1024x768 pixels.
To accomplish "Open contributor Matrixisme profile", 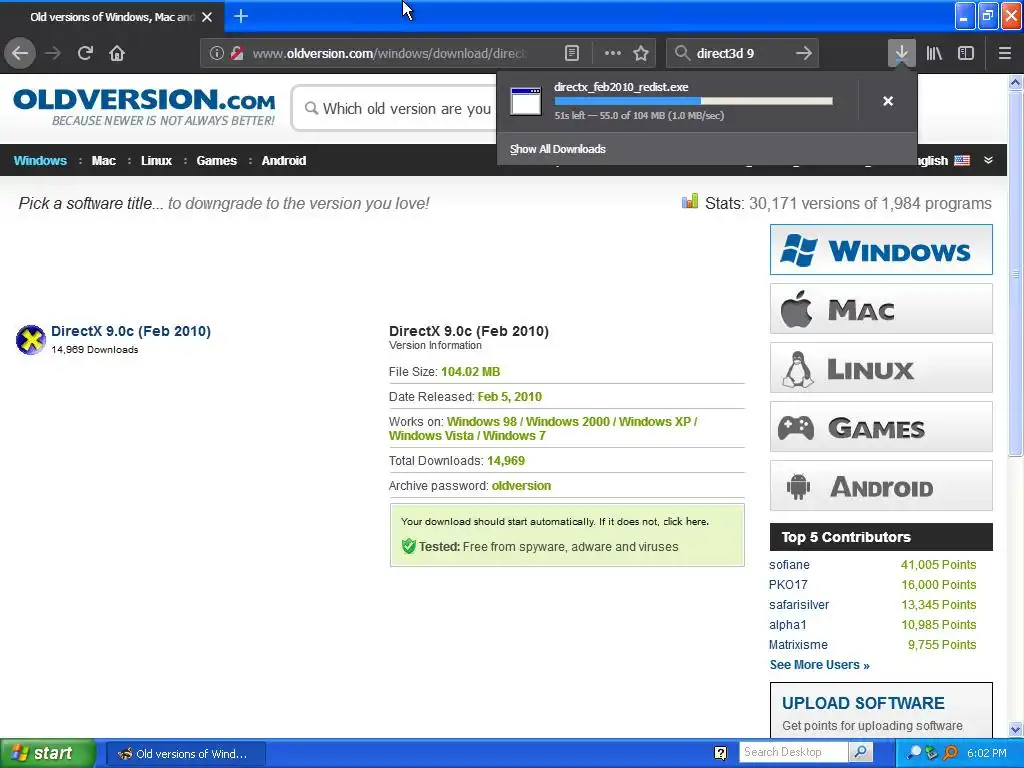I will tap(798, 645).
